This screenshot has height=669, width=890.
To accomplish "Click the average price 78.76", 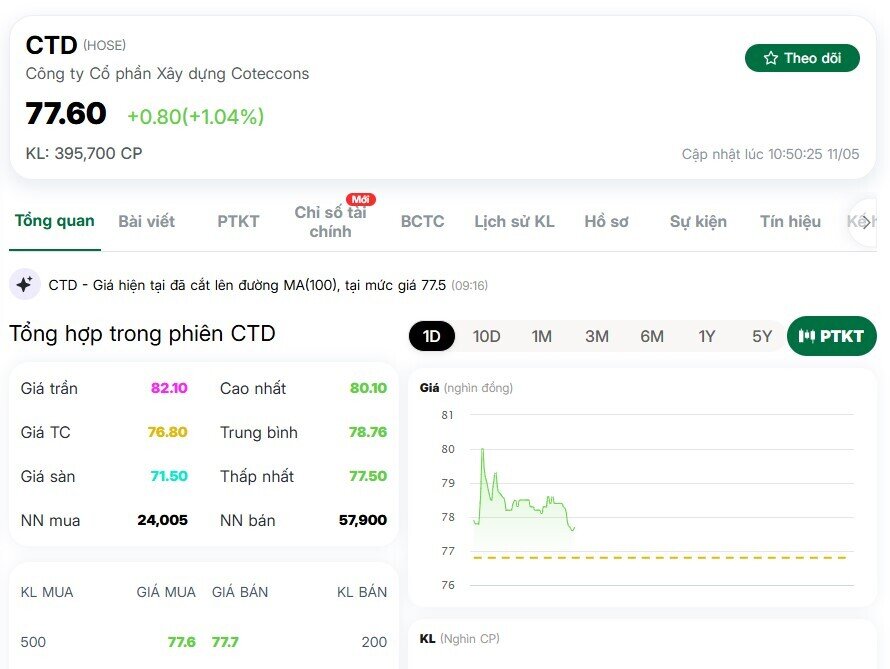I will [x=368, y=432].
